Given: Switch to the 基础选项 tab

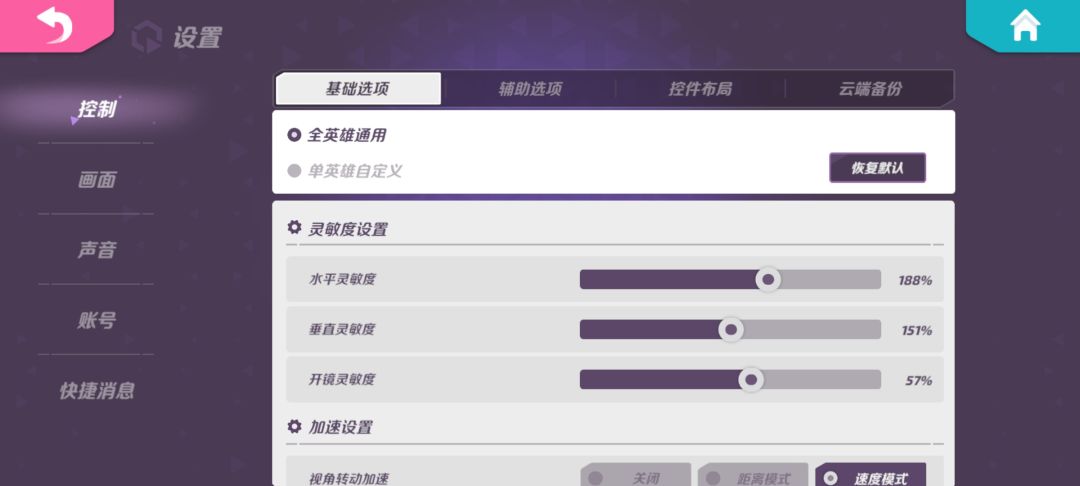Looking at the screenshot, I should (x=357, y=89).
